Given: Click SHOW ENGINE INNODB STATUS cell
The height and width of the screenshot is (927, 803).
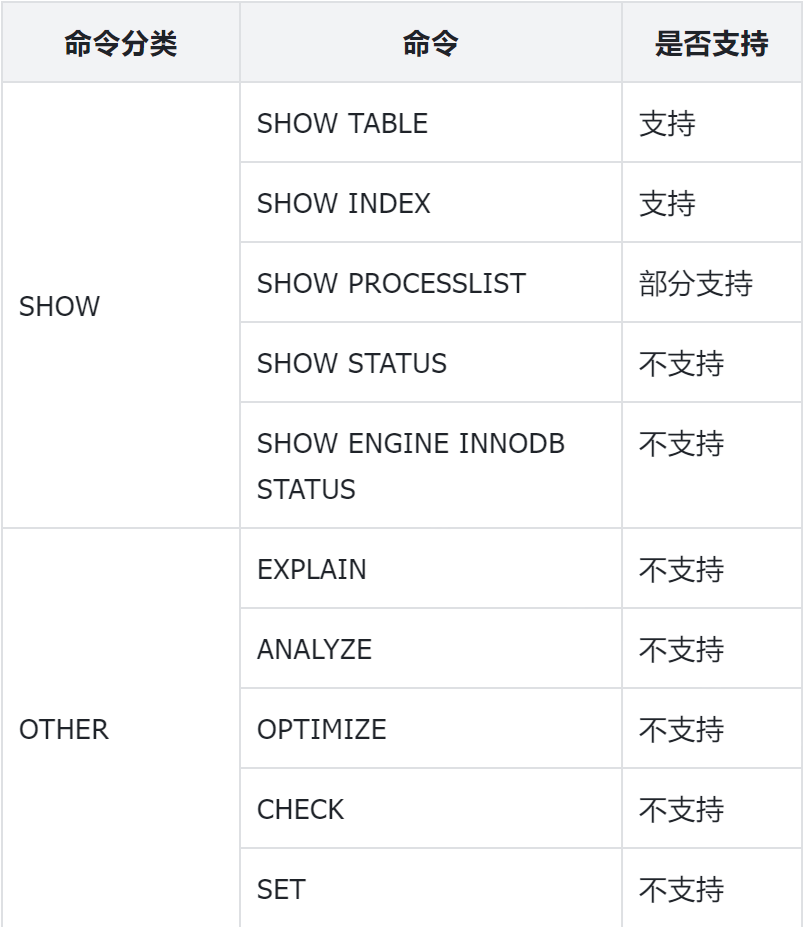Looking at the screenshot, I should pos(410,466).
